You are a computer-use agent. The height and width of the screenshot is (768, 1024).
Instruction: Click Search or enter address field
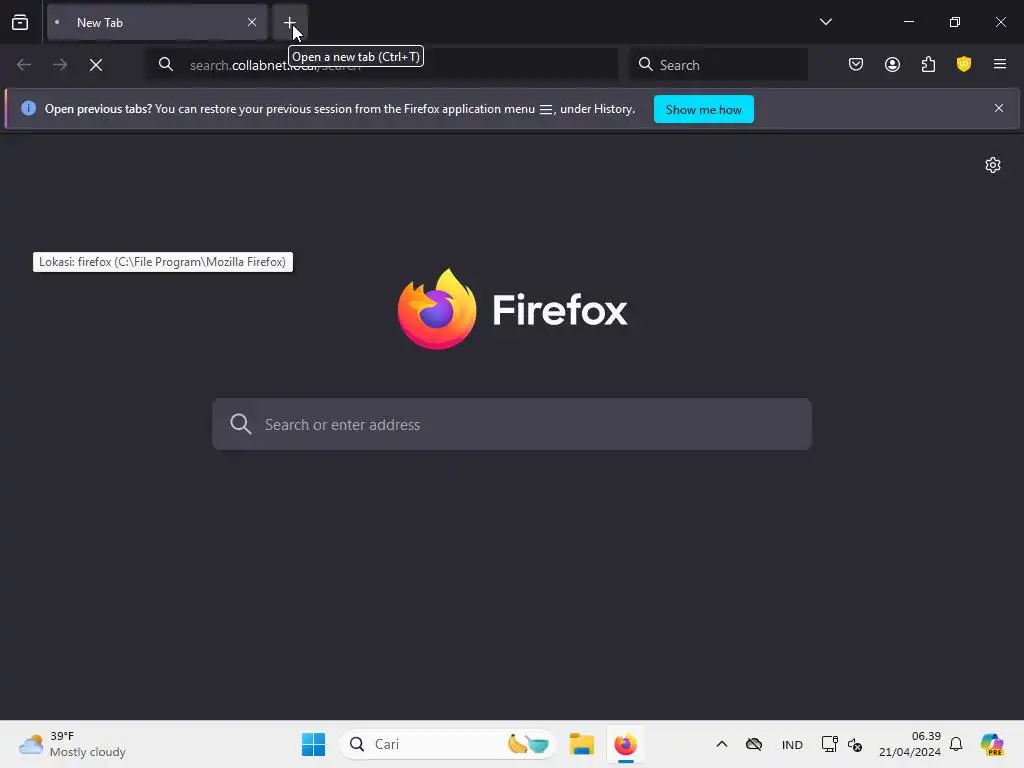(x=512, y=424)
